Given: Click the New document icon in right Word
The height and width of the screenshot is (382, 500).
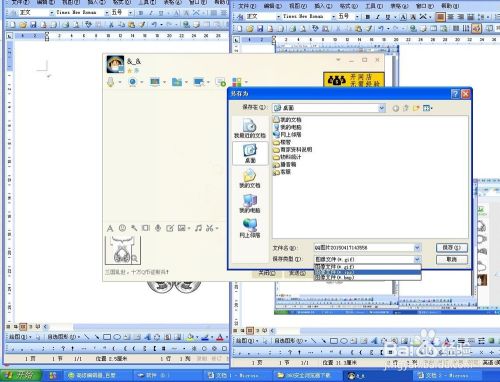Looking at the screenshot, I should [239, 29].
